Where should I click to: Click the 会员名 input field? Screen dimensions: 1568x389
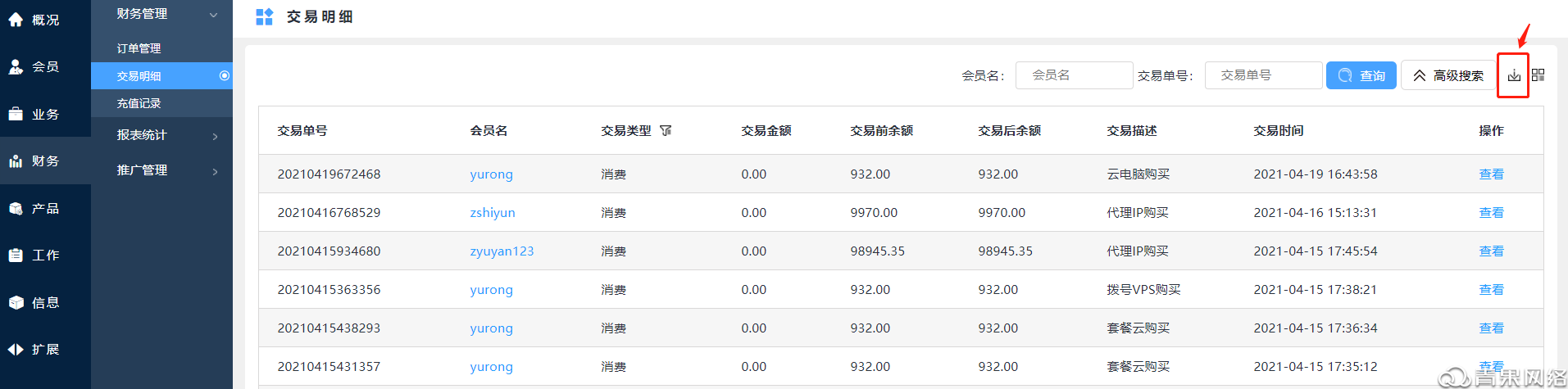coord(1074,75)
